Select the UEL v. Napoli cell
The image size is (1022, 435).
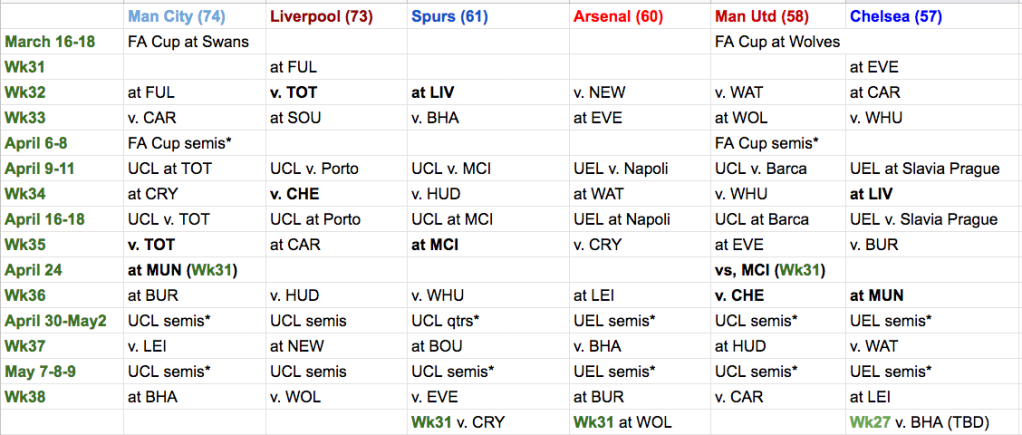(640, 169)
